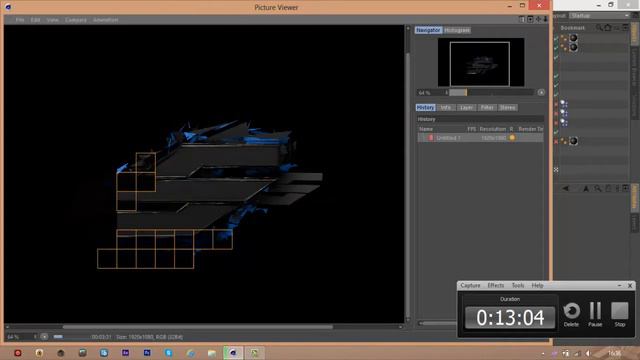Stop the screen recording
This screenshot has width=640, height=360.
pos(620,314)
